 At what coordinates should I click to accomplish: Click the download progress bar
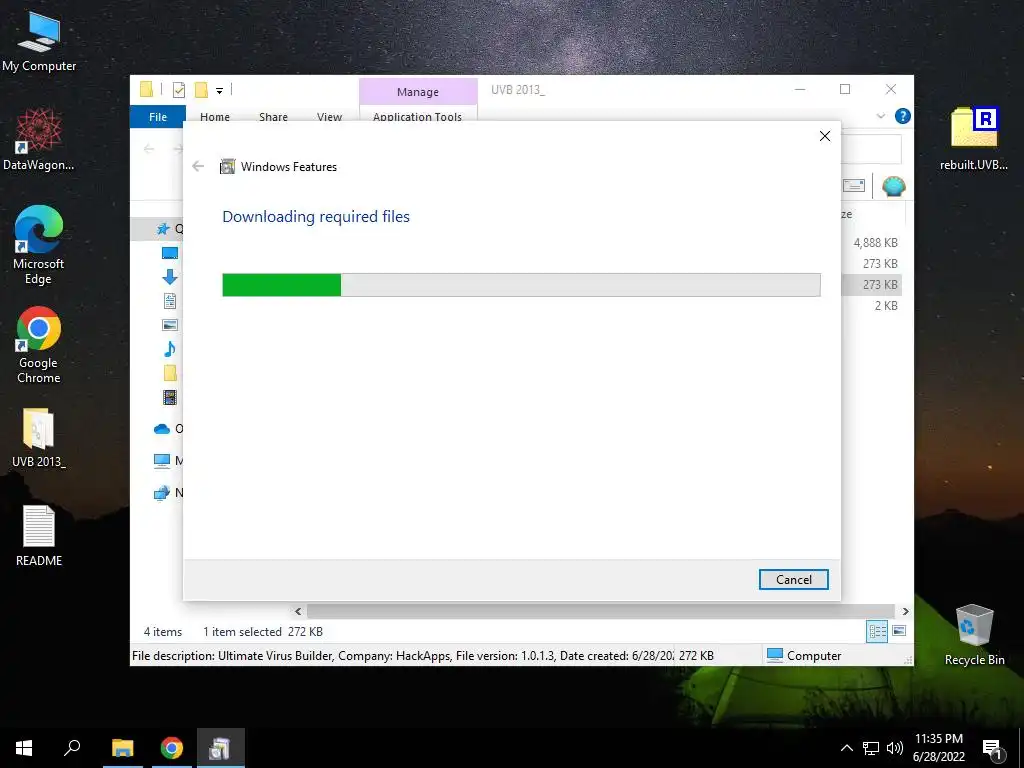(x=521, y=285)
